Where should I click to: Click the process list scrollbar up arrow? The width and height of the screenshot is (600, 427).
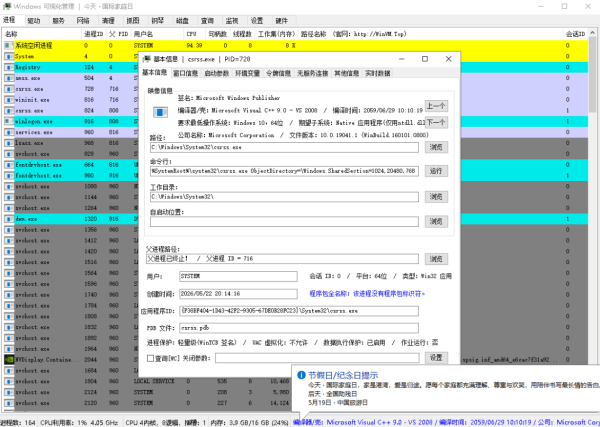coord(592,33)
